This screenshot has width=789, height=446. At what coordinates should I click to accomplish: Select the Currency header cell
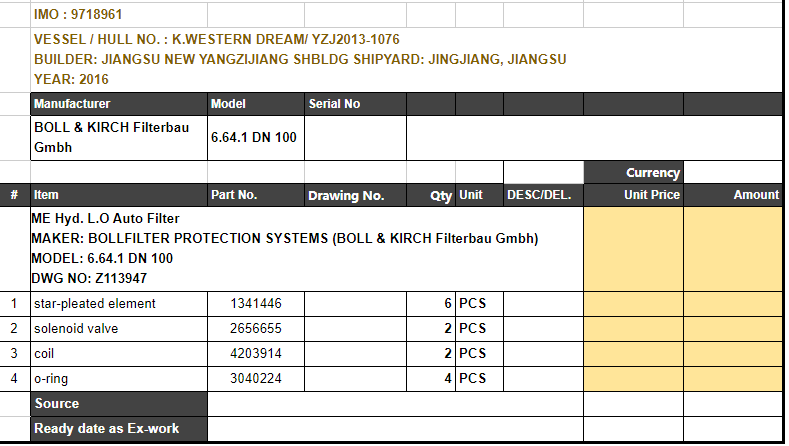click(633, 172)
